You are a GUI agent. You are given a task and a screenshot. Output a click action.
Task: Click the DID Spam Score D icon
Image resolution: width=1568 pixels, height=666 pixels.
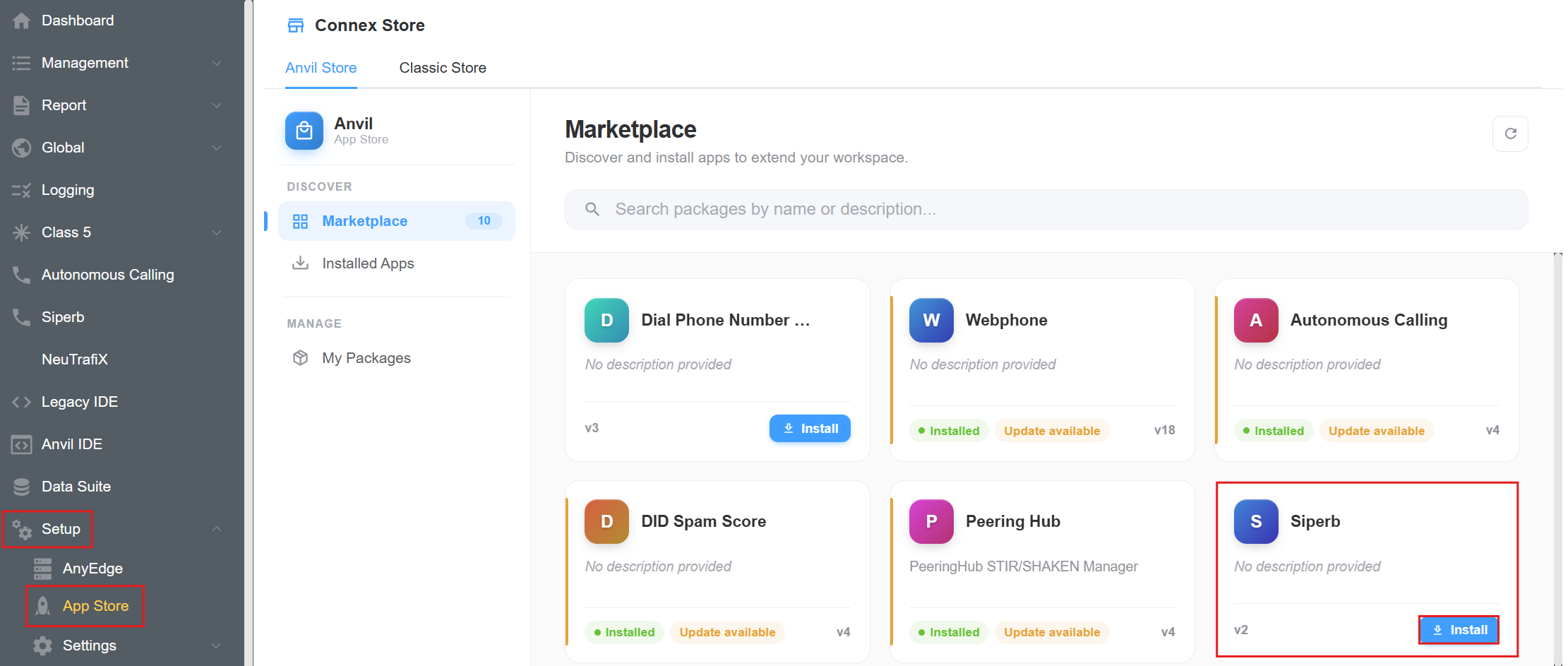tap(606, 521)
